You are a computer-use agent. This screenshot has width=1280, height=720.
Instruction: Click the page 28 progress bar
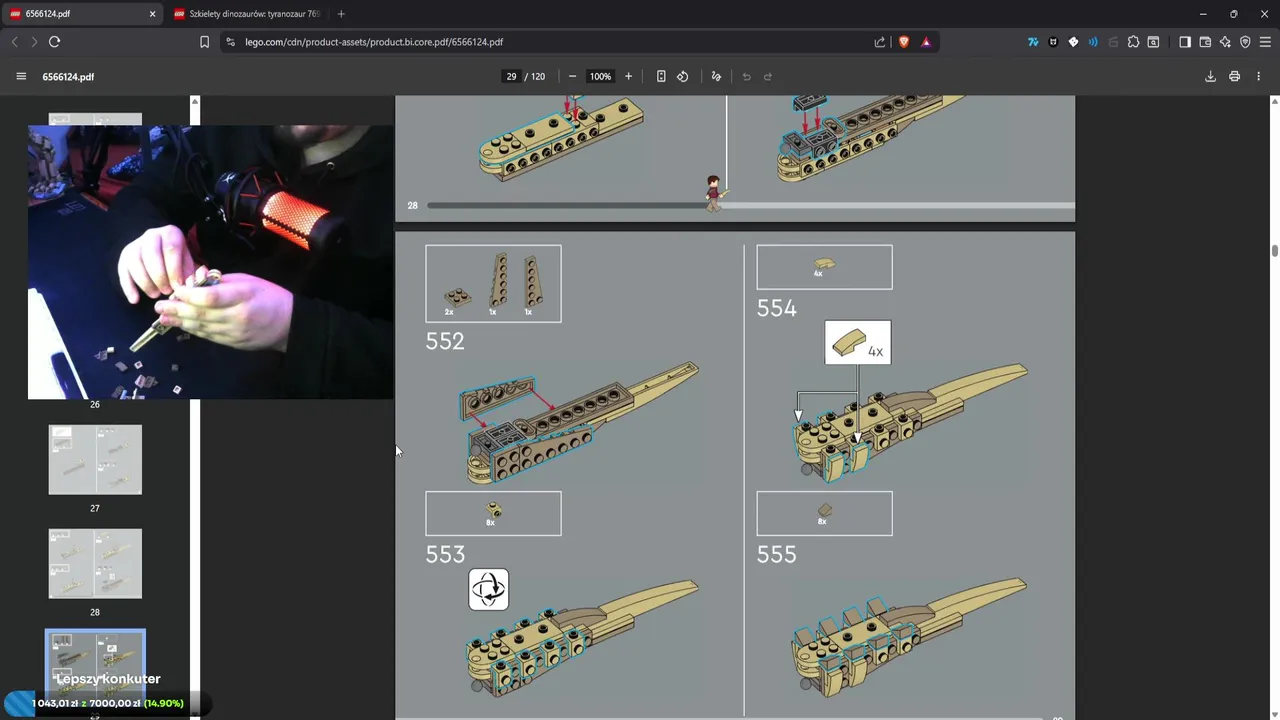[x=751, y=205]
